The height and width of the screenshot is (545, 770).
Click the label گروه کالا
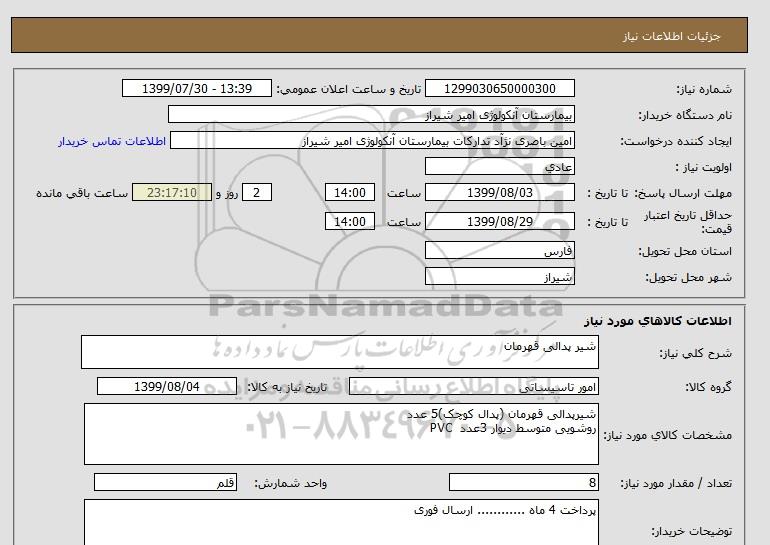point(709,387)
